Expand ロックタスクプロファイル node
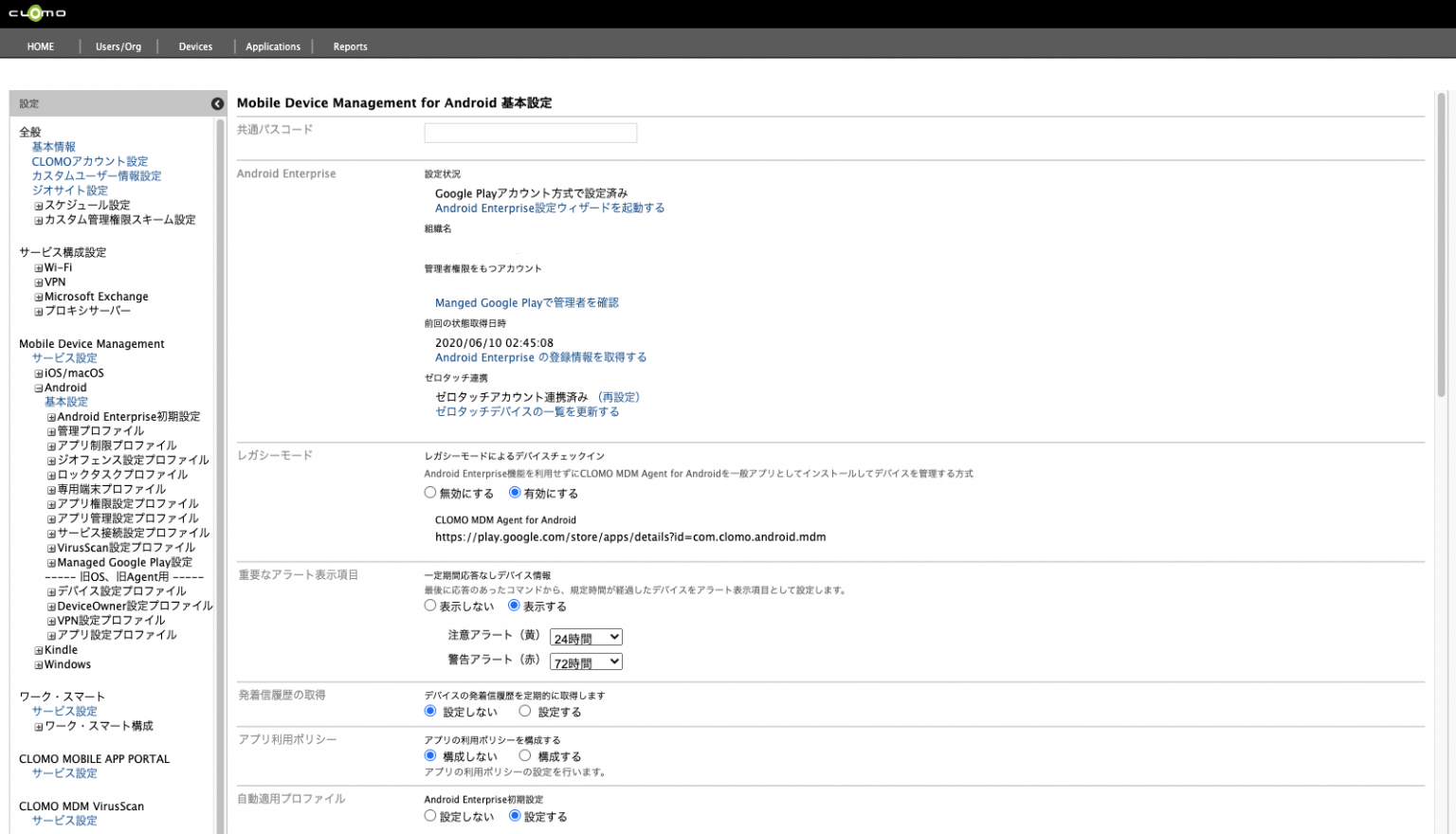 point(51,476)
